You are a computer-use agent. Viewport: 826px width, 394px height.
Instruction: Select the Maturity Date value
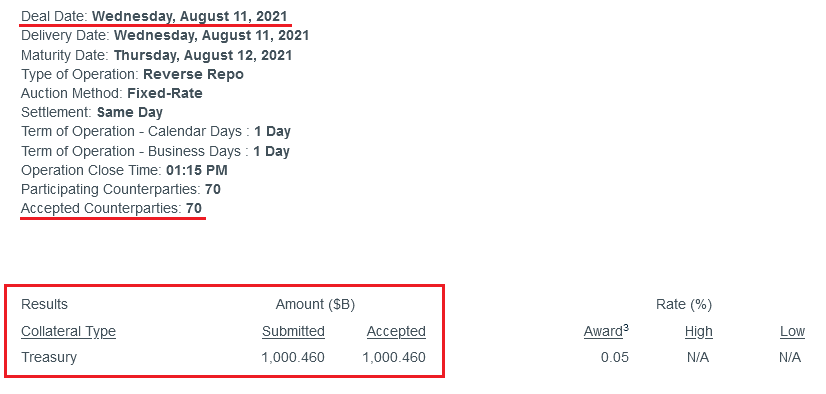pos(203,55)
